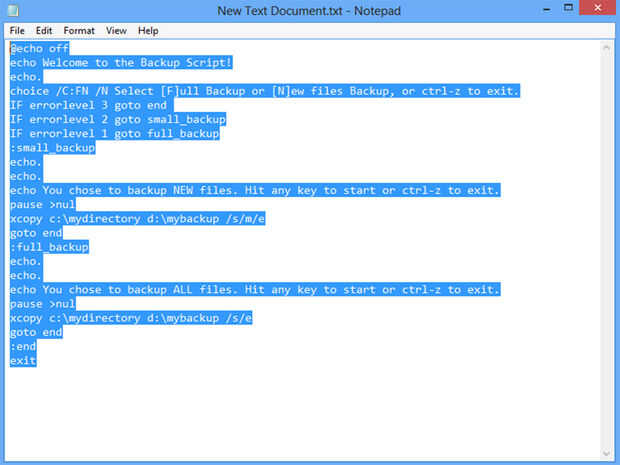
Task: Click the line starting with "choice /C:FN /N Select"
Action: click(265, 91)
